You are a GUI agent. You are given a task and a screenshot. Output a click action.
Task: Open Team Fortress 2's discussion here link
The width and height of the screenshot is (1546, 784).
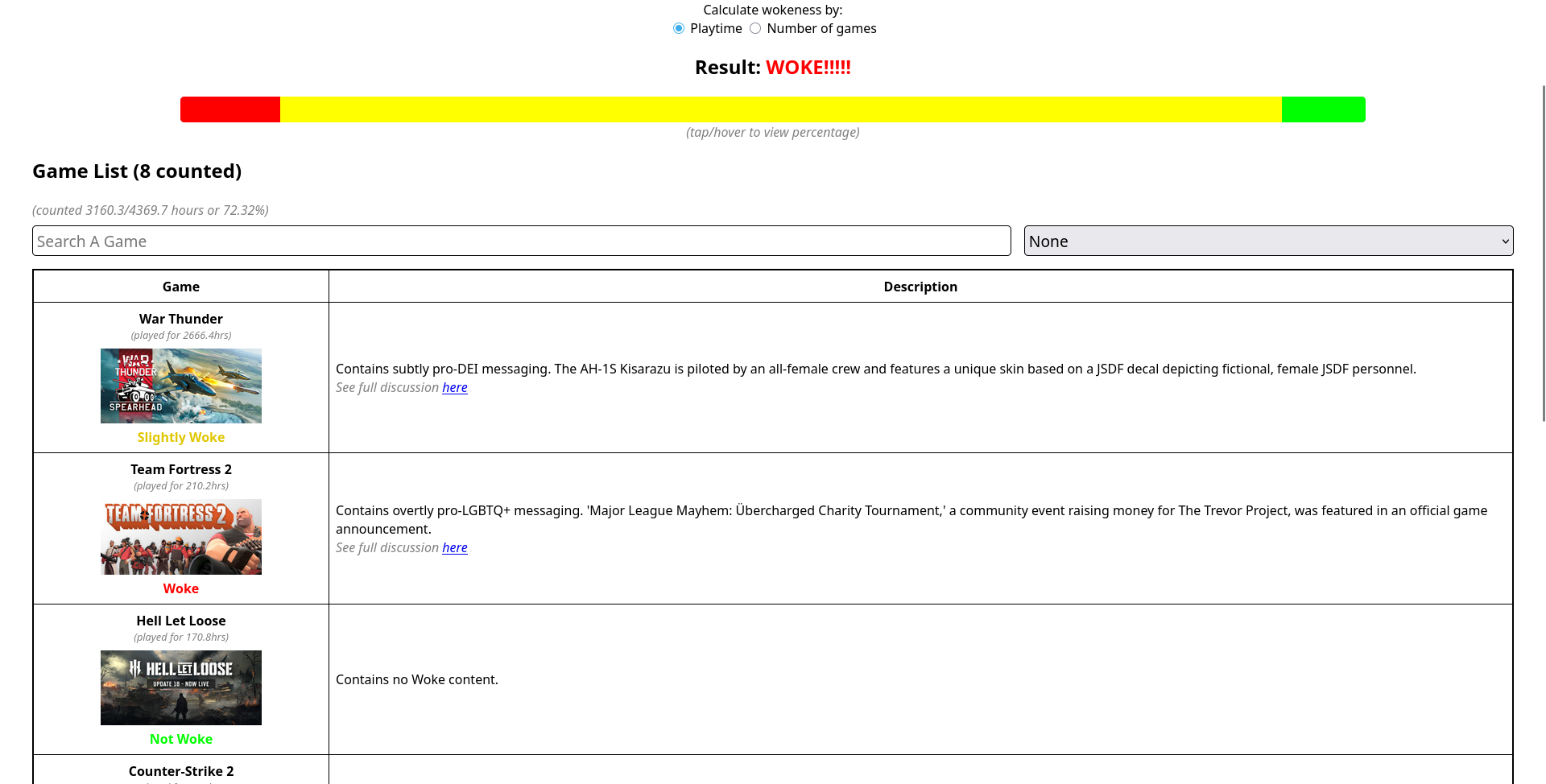coord(454,547)
